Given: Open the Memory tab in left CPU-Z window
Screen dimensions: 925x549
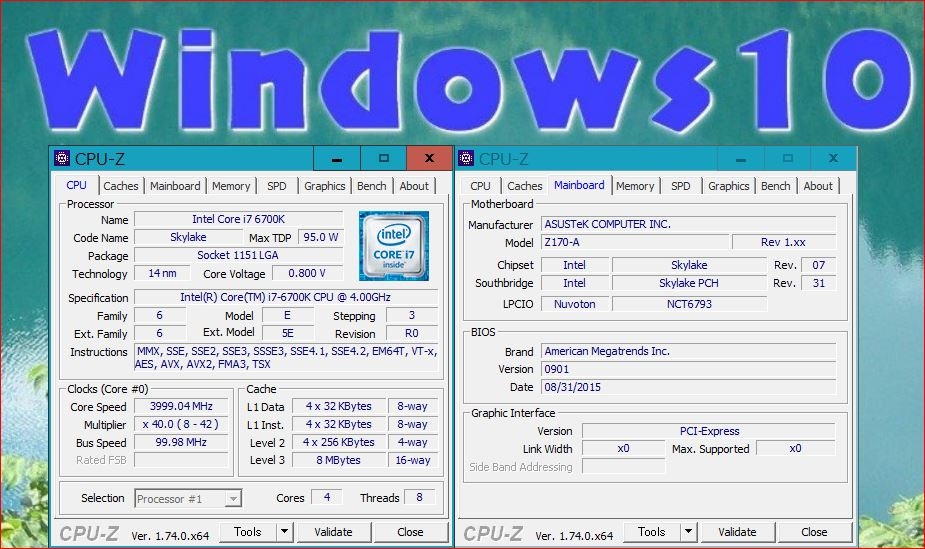Looking at the screenshot, I should [x=231, y=186].
